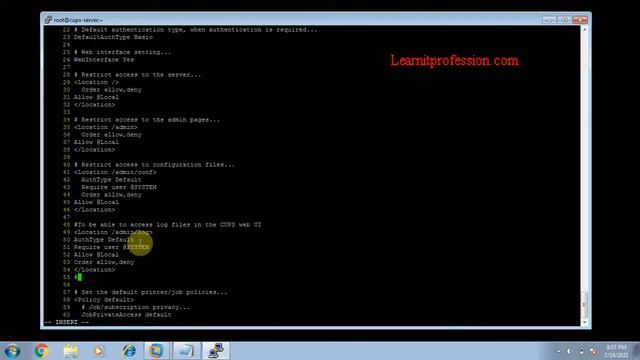This screenshot has height=360, width=640.
Task: Launch Internet Explorer from the taskbar
Action: click(x=129, y=351)
